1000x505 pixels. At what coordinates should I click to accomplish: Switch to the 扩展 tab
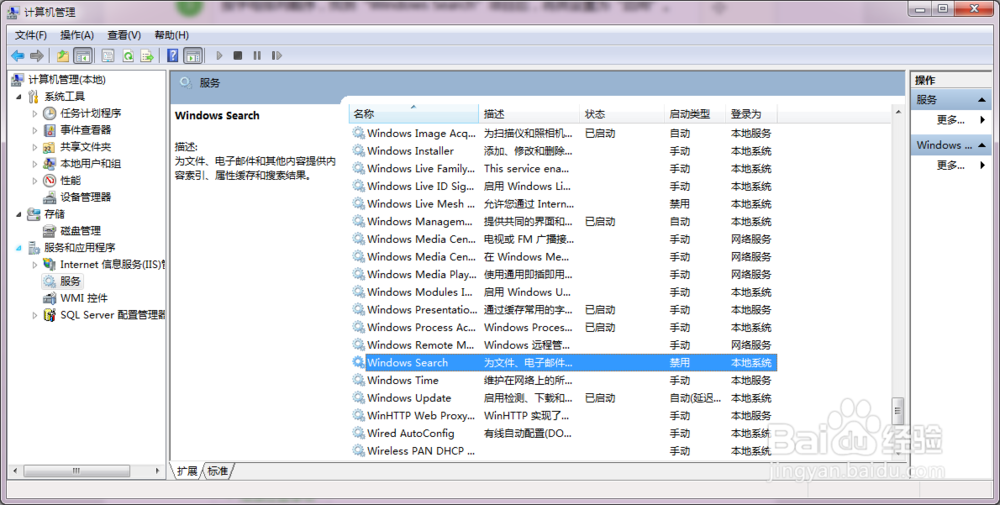click(187, 471)
